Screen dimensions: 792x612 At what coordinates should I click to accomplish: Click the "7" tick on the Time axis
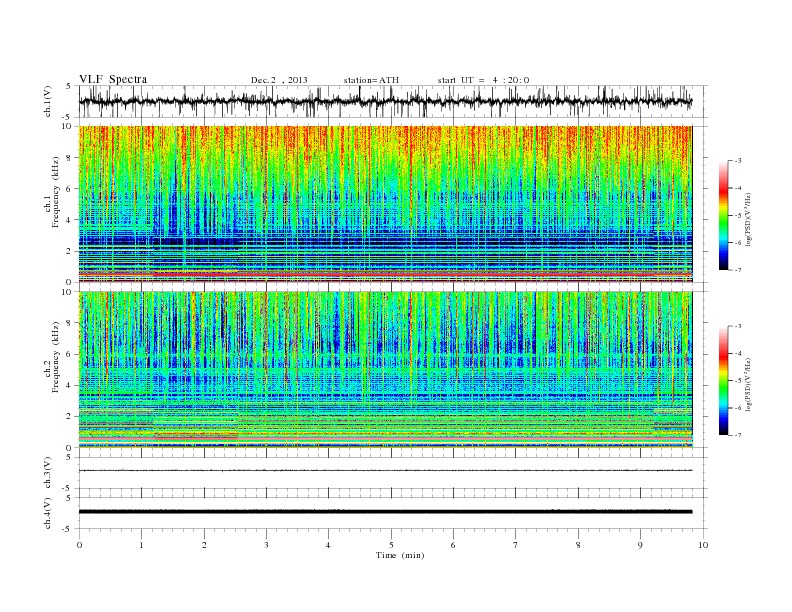[x=516, y=545]
